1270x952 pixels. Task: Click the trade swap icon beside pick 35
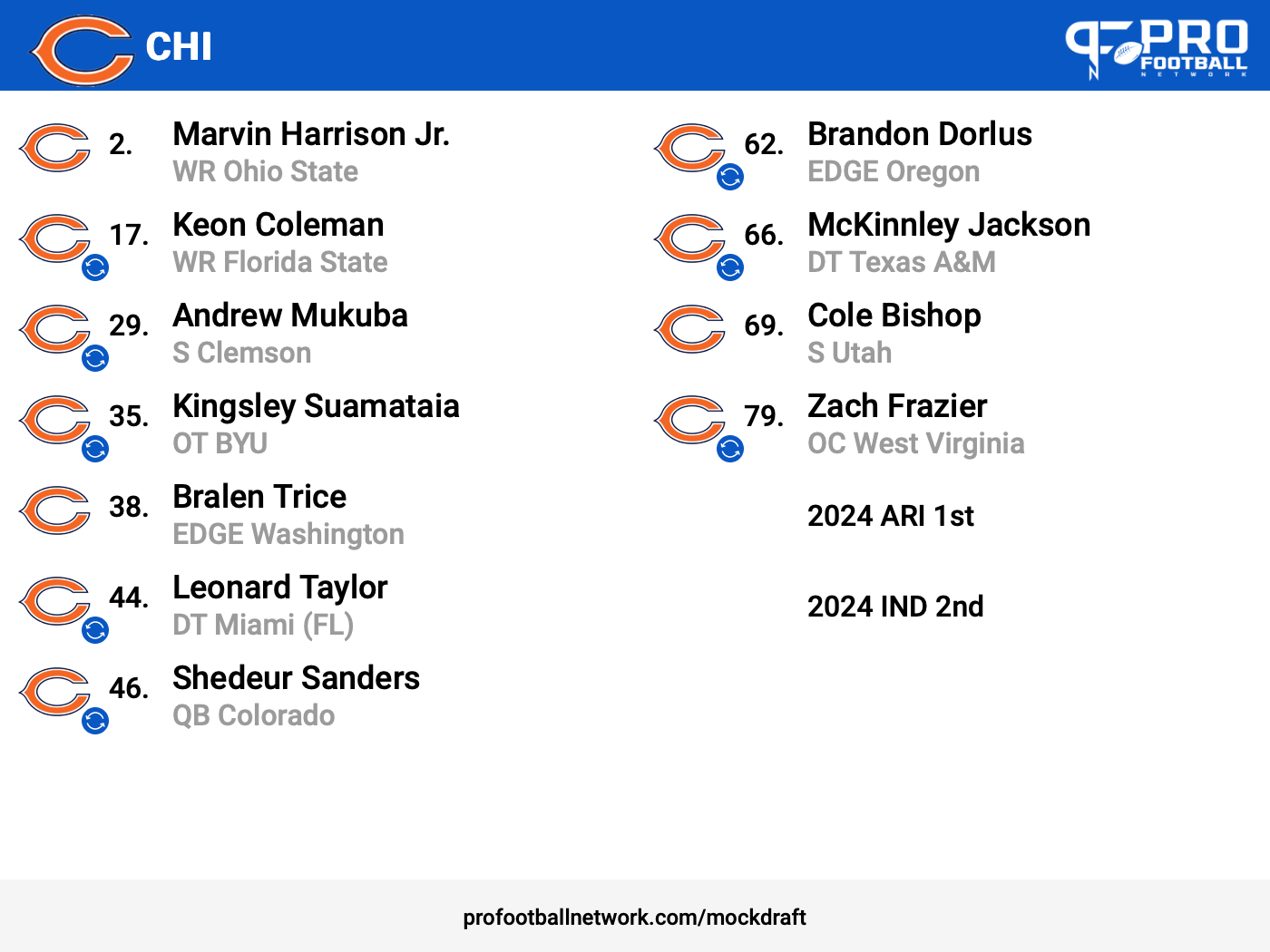click(95, 449)
